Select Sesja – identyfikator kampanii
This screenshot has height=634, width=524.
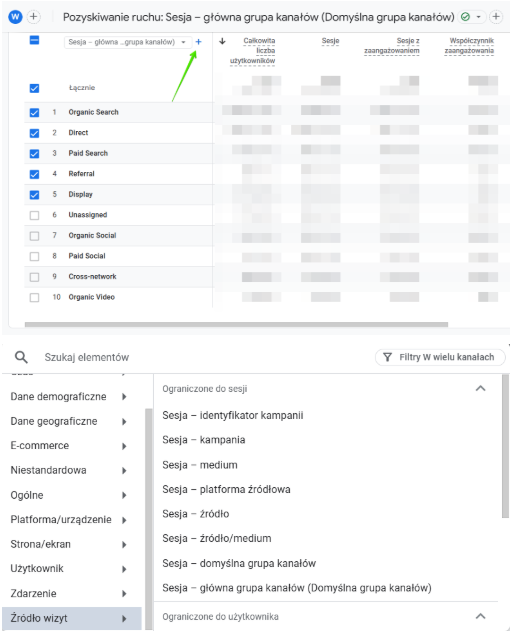[233, 415]
